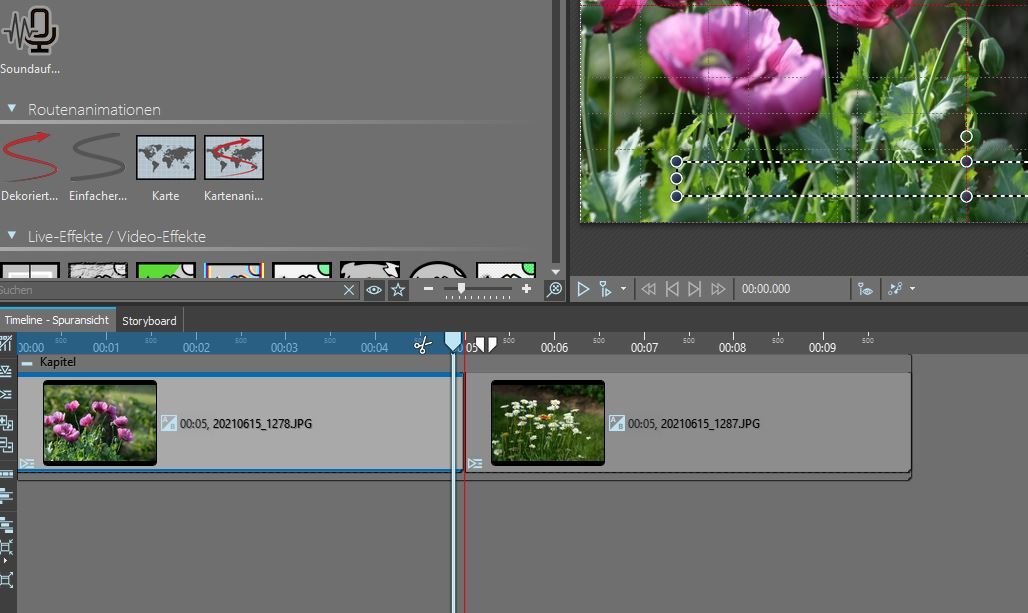Select the white daisies thumbnail 20210615_1287.JPG
This screenshot has height=613, width=1028.
click(548, 422)
